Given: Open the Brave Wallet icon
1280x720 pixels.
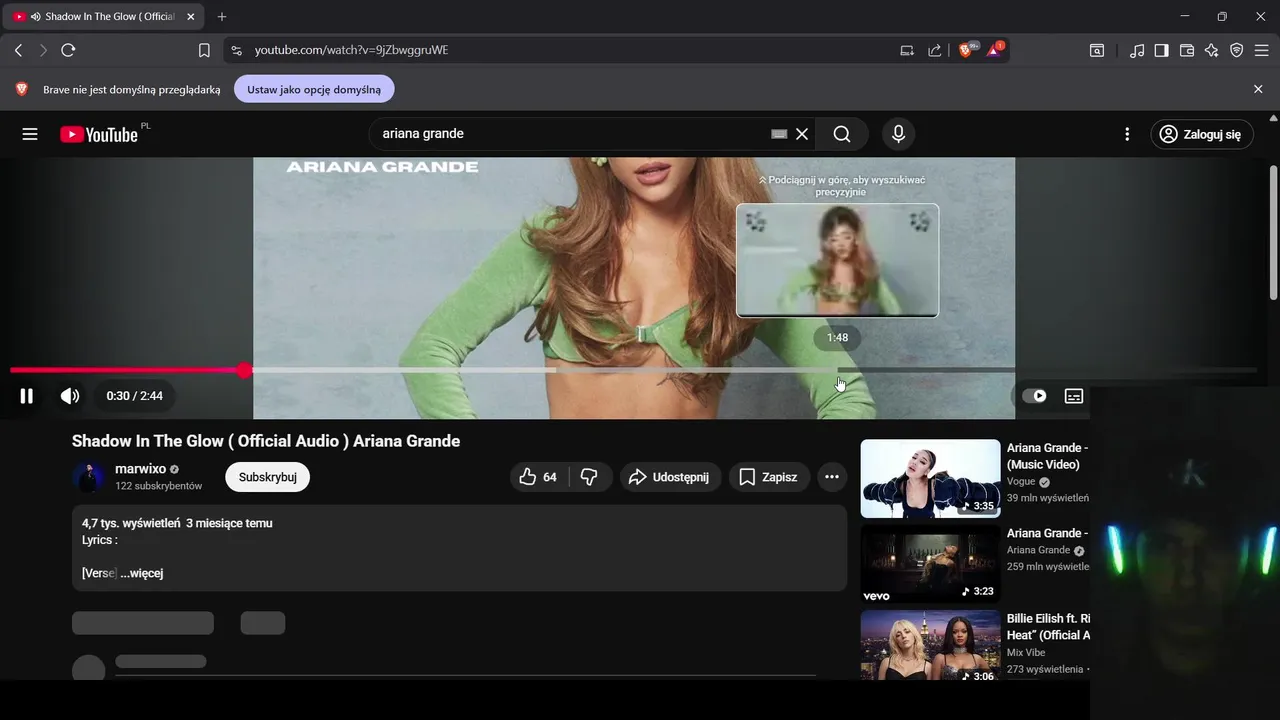Looking at the screenshot, I should (x=1187, y=50).
